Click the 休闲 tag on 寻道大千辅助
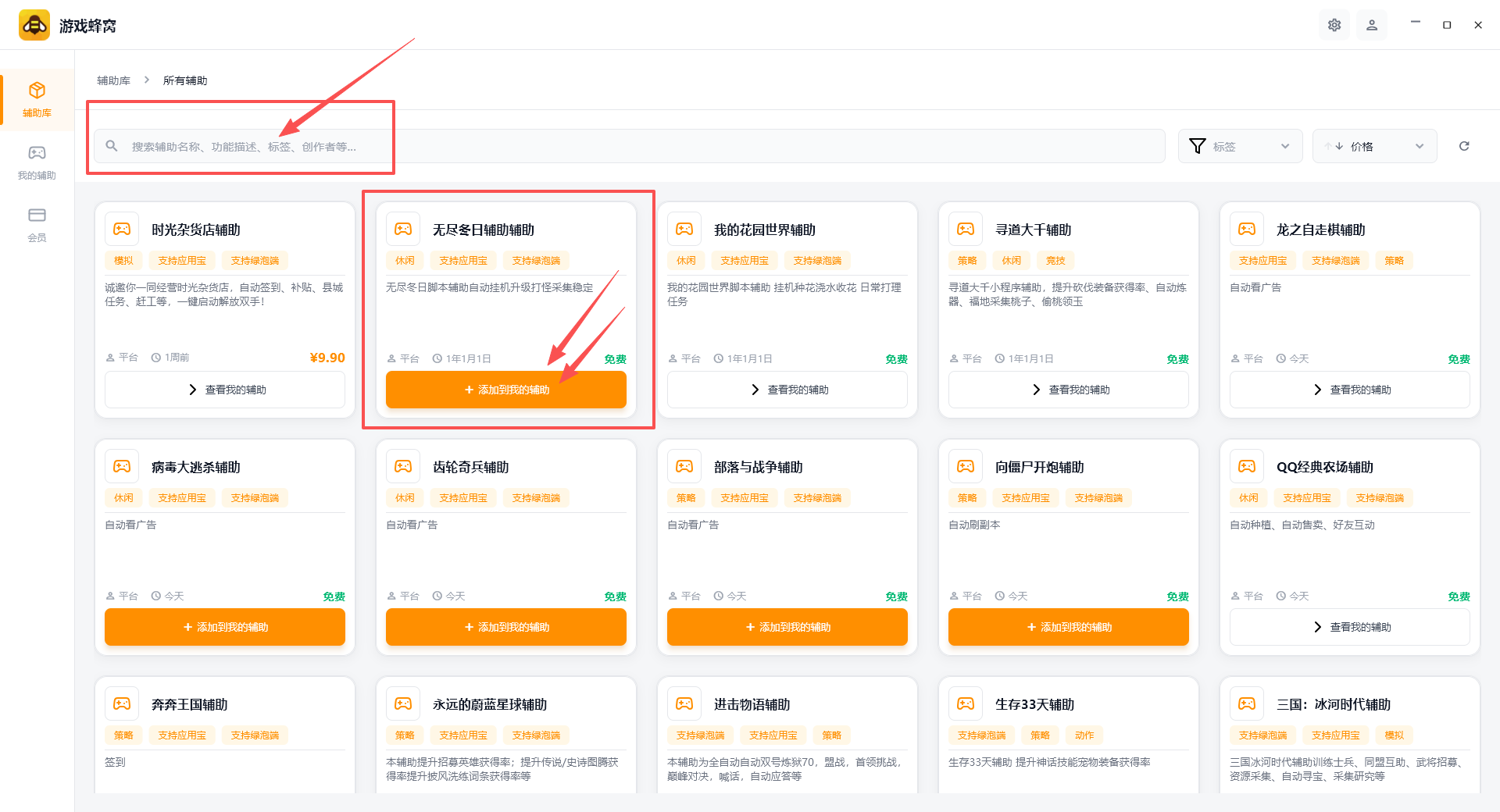This screenshot has height=812, width=1500. point(1011,261)
